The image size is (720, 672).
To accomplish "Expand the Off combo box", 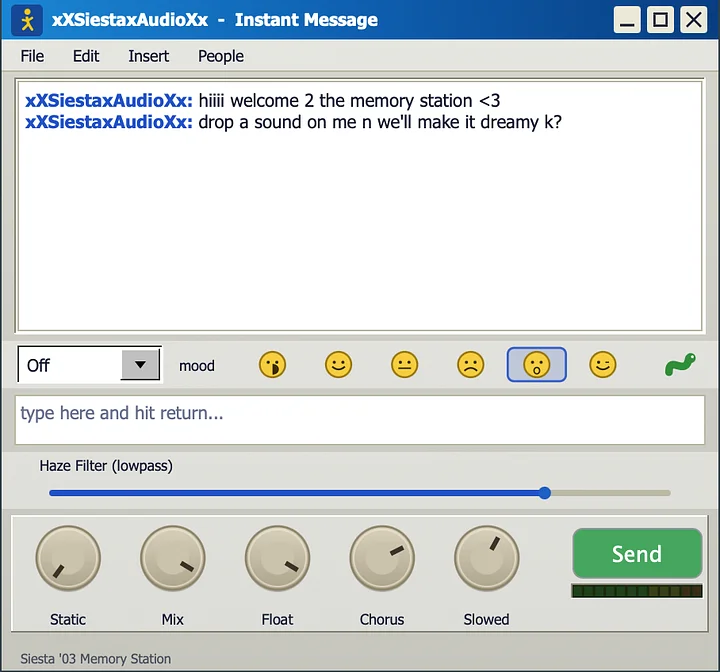I will pos(90,365).
